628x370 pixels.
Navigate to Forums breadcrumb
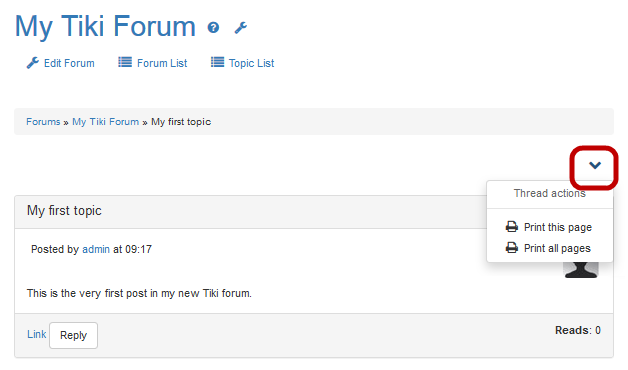(x=43, y=122)
